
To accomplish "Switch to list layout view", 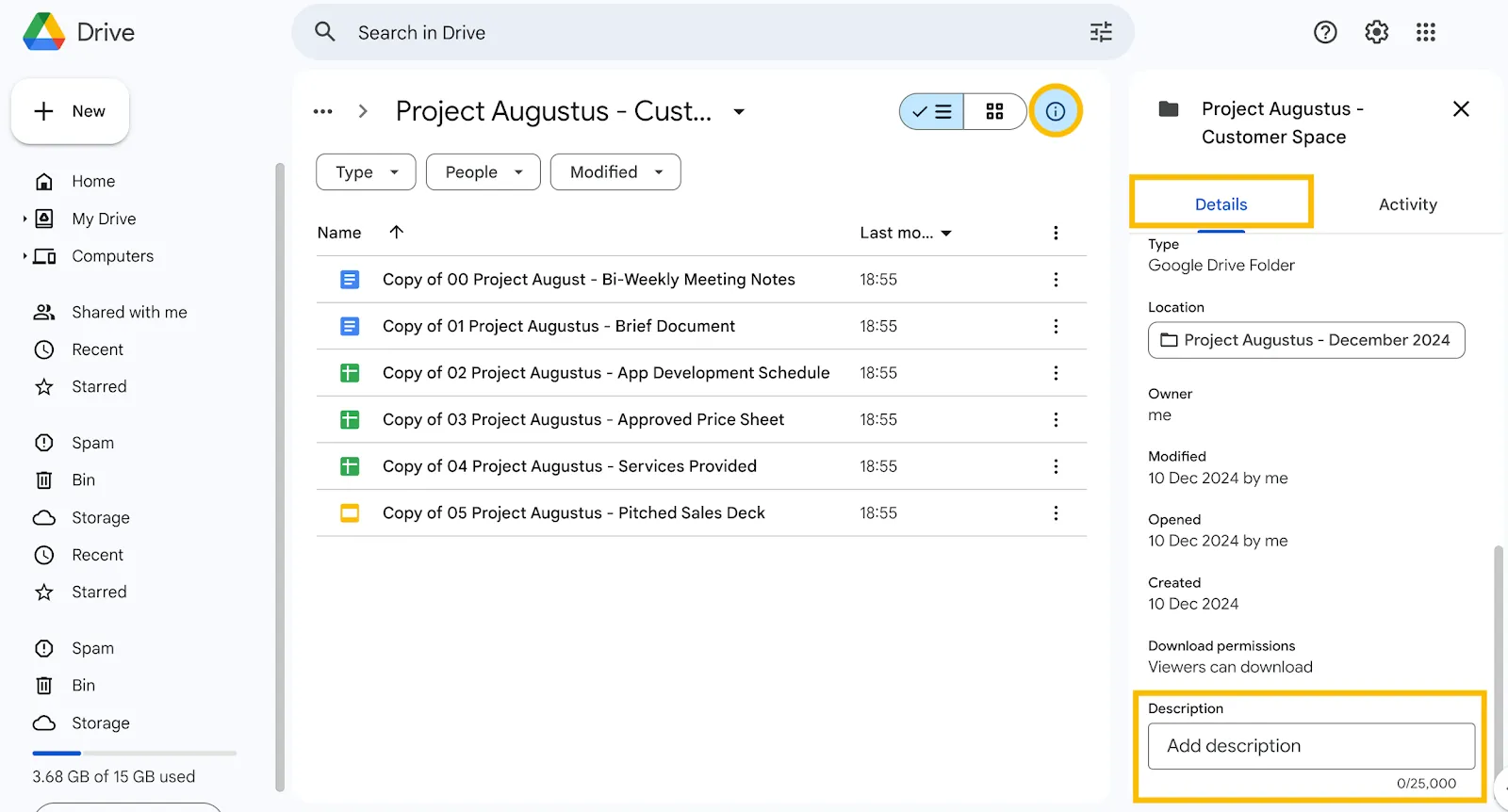I will pyautogui.click(x=932, y=111).
